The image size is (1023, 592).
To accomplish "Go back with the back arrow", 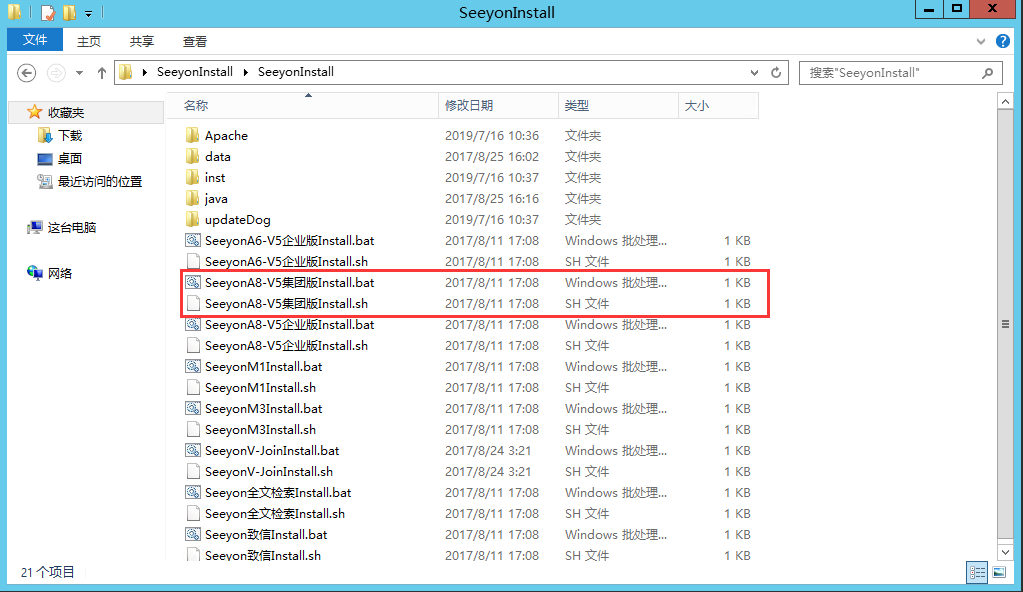I will point(27,72).
